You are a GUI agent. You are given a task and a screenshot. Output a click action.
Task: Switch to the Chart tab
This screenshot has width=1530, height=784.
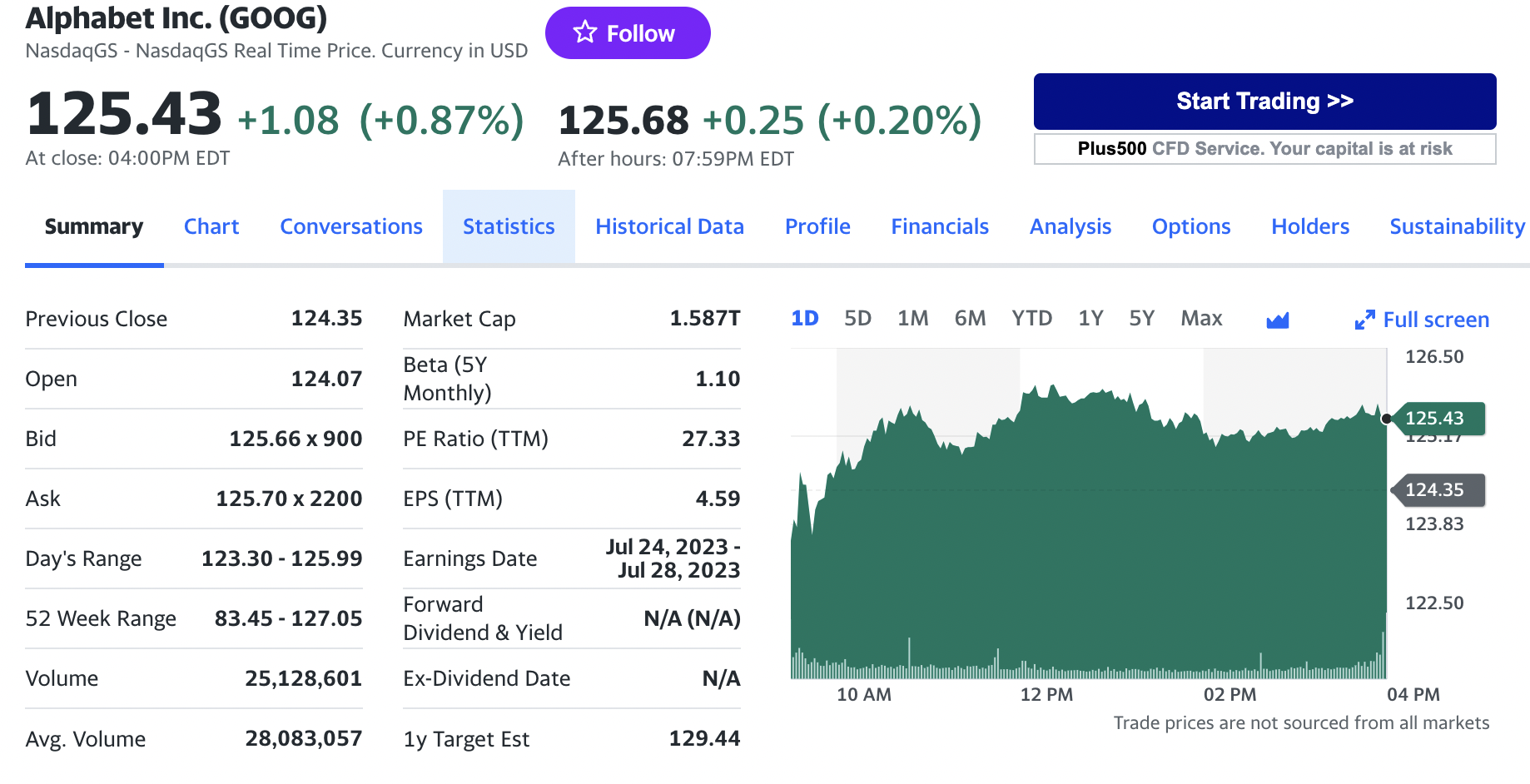click(211, 226)
